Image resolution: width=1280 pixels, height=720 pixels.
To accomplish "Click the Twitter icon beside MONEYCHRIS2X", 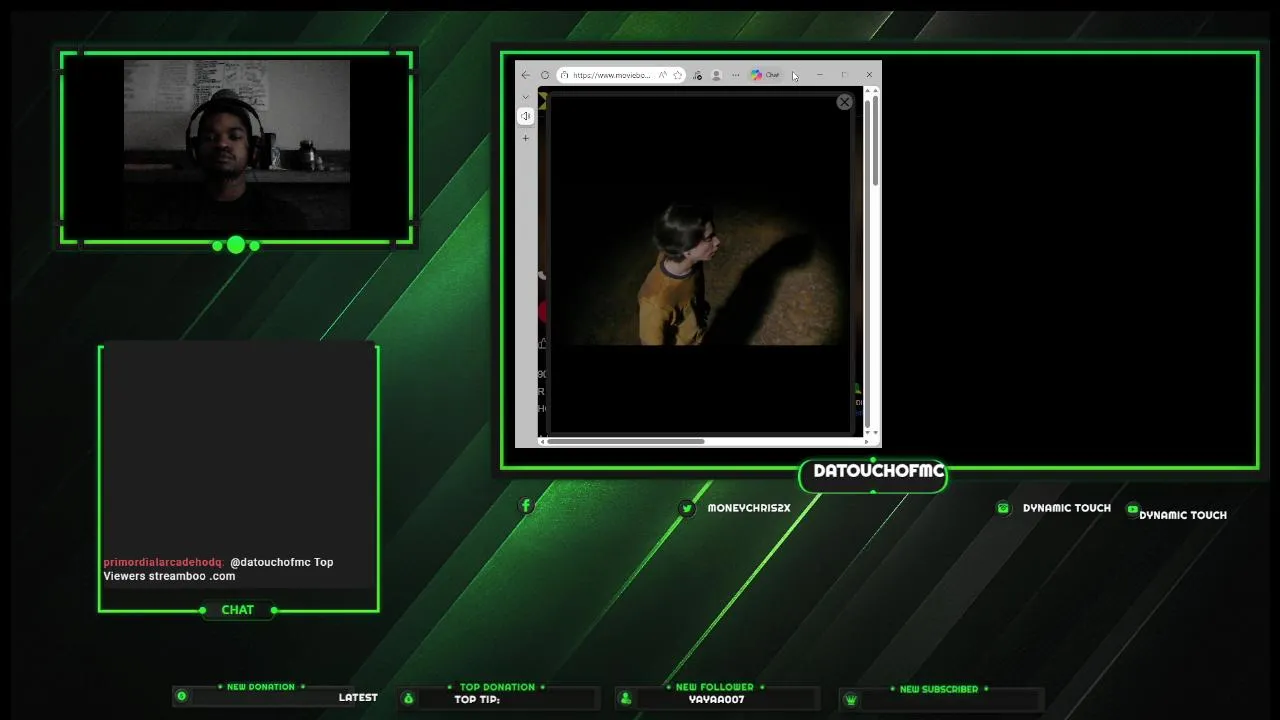I will point(687,508).
